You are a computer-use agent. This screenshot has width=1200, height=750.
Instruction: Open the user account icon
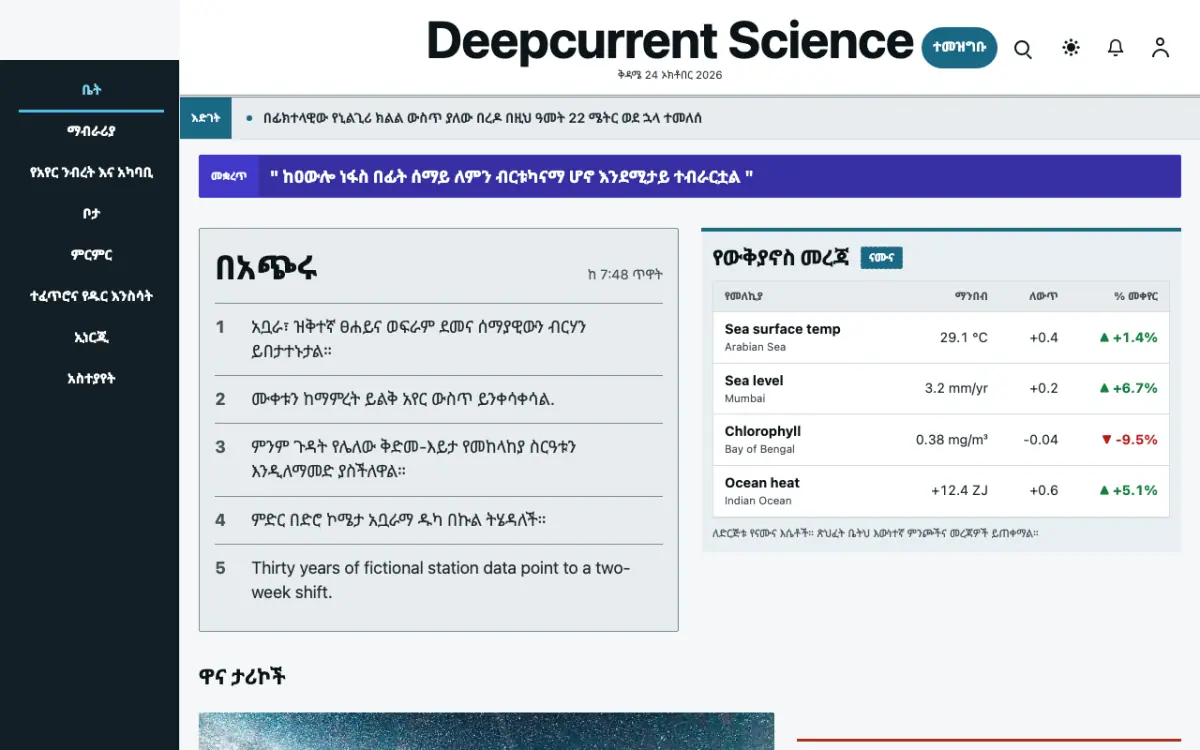(x=1160, y=47)
